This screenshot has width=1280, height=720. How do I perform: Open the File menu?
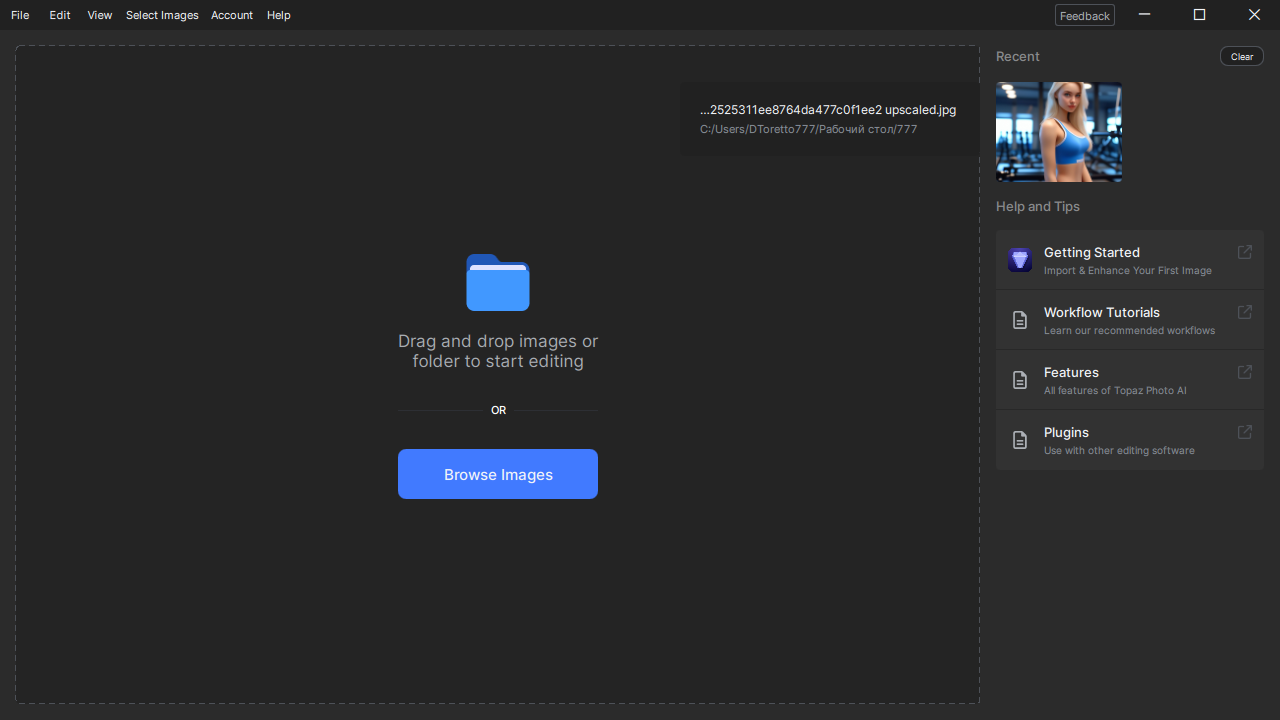tap(20, 15)
